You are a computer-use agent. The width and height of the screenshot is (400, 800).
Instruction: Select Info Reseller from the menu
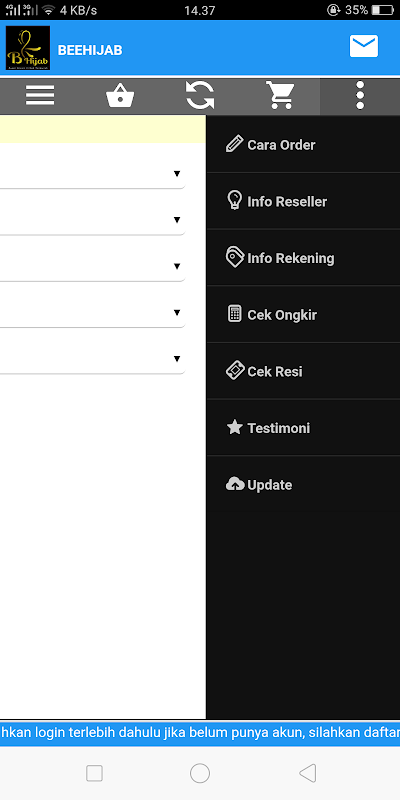(x=303, y=201)
